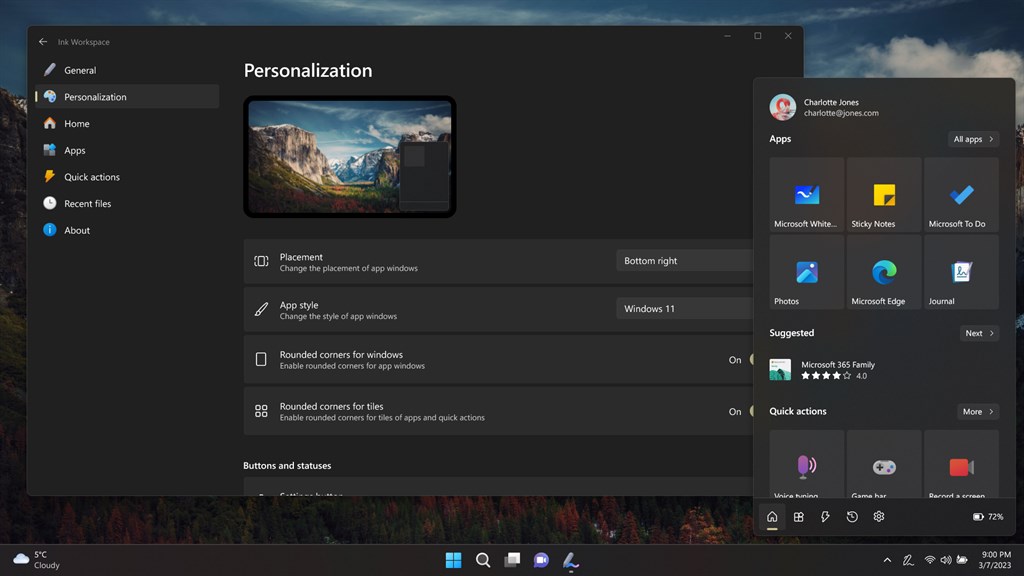
Task: Open the Placement dropdown showing Bottom right
Action: tap(684, 261)
